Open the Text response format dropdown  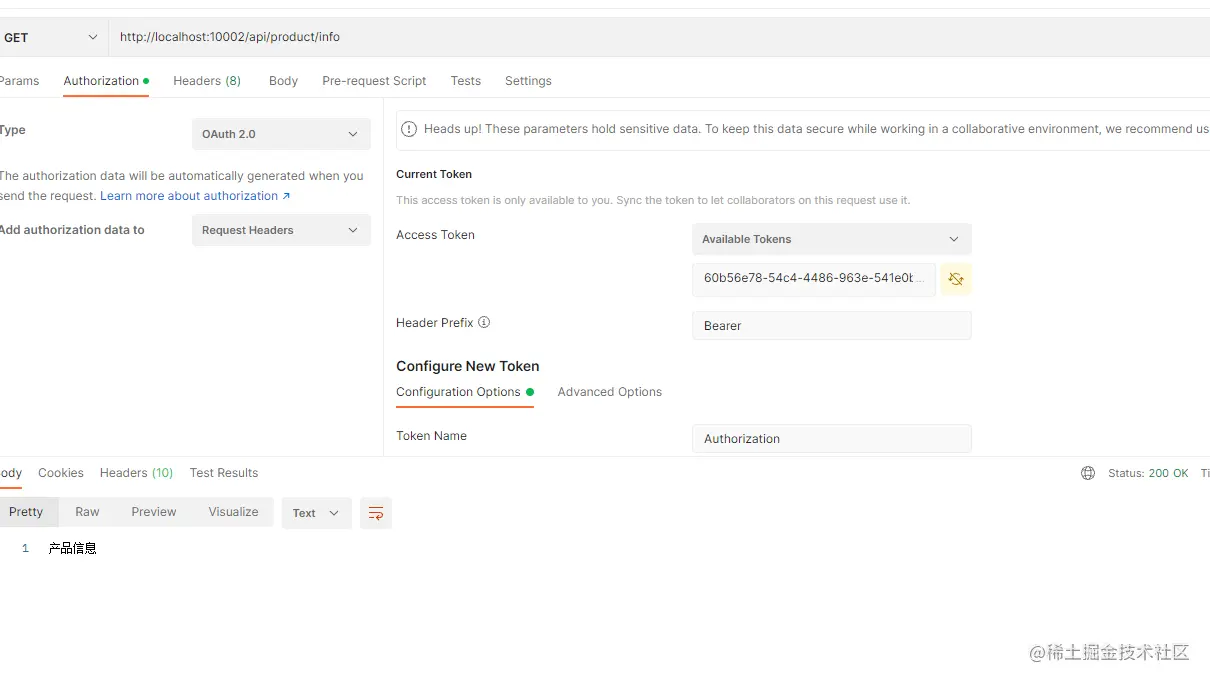316,512
